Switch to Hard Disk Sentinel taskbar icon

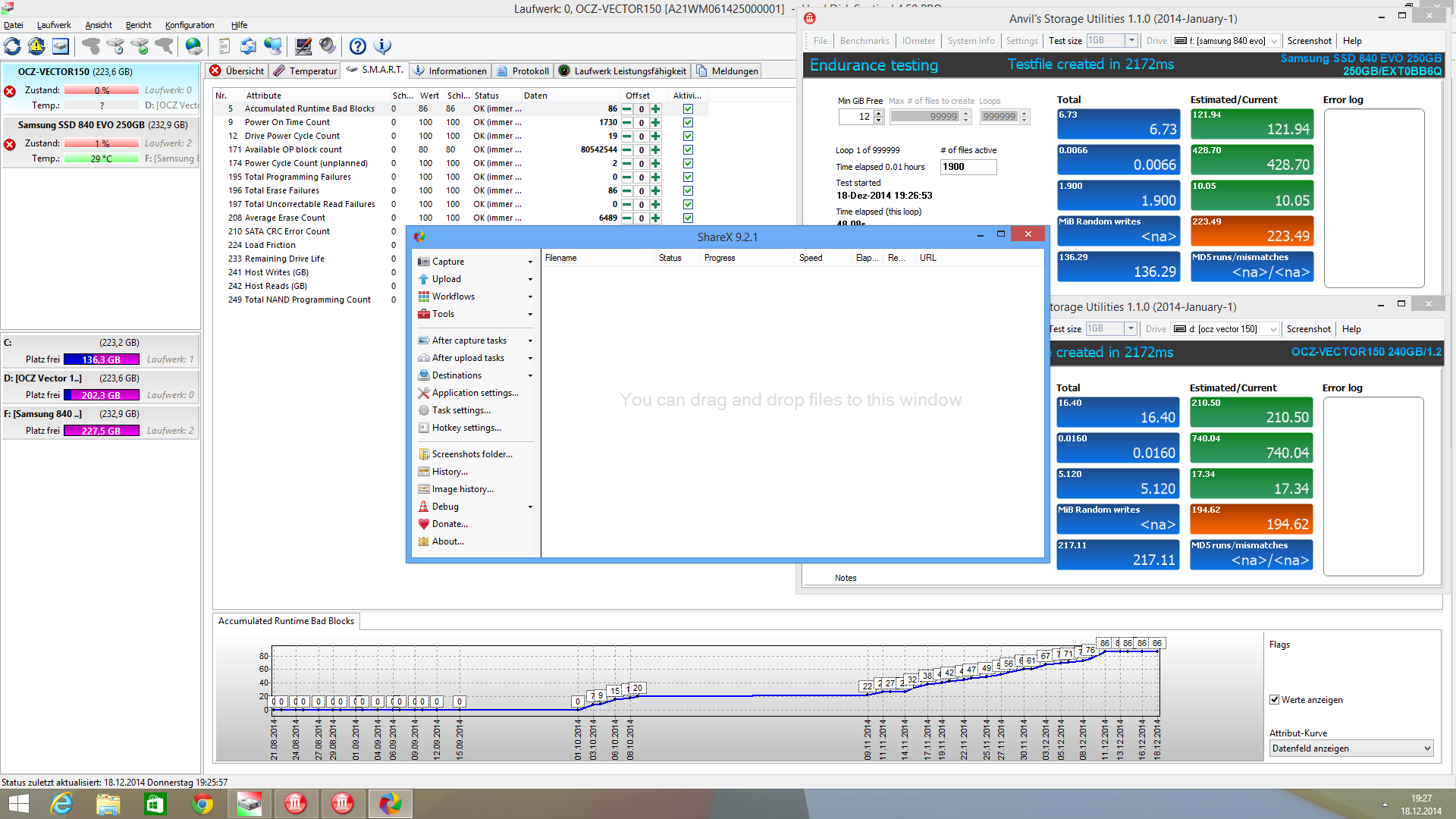point(249,804)
